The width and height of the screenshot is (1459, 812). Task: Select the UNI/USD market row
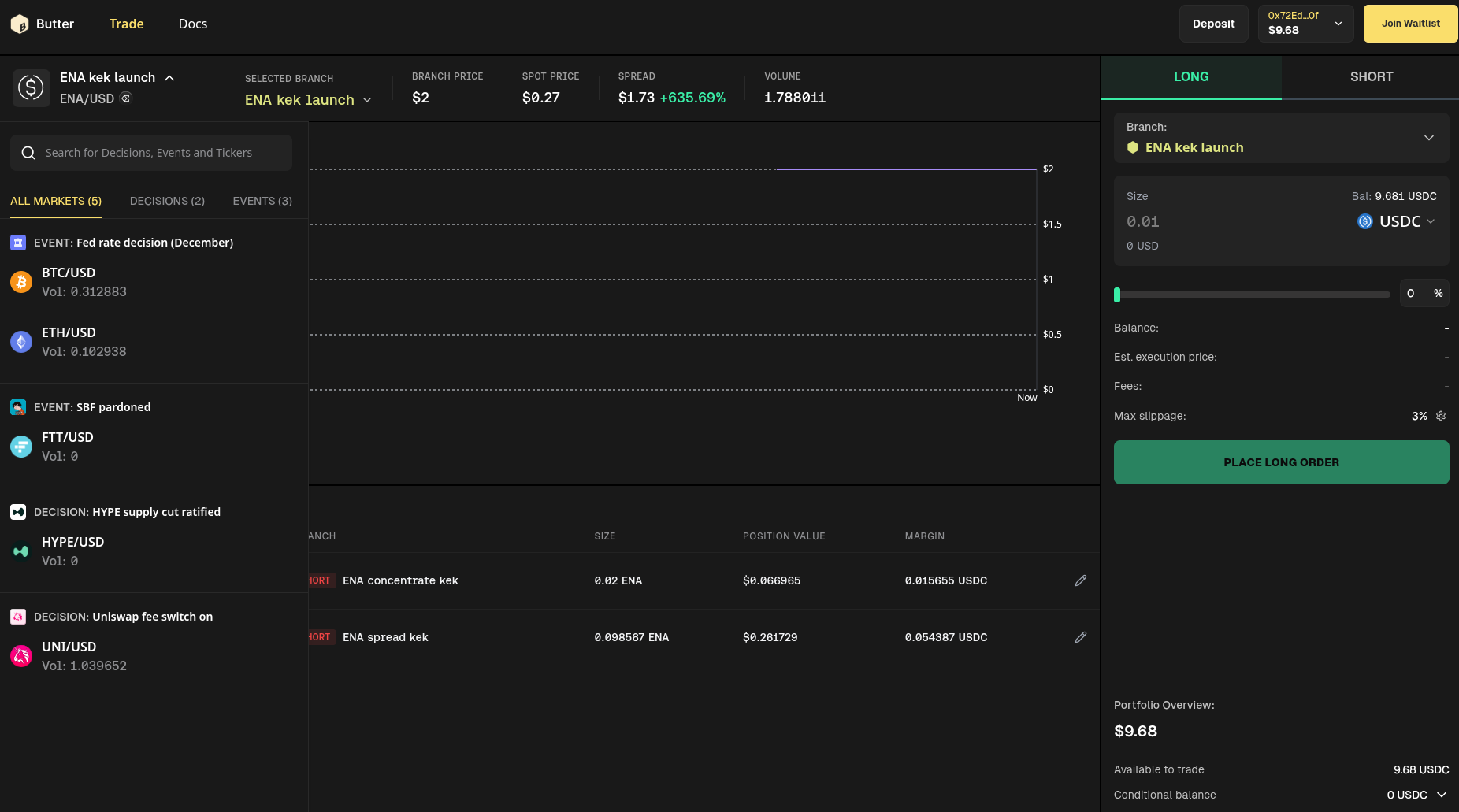click(154, 656)
